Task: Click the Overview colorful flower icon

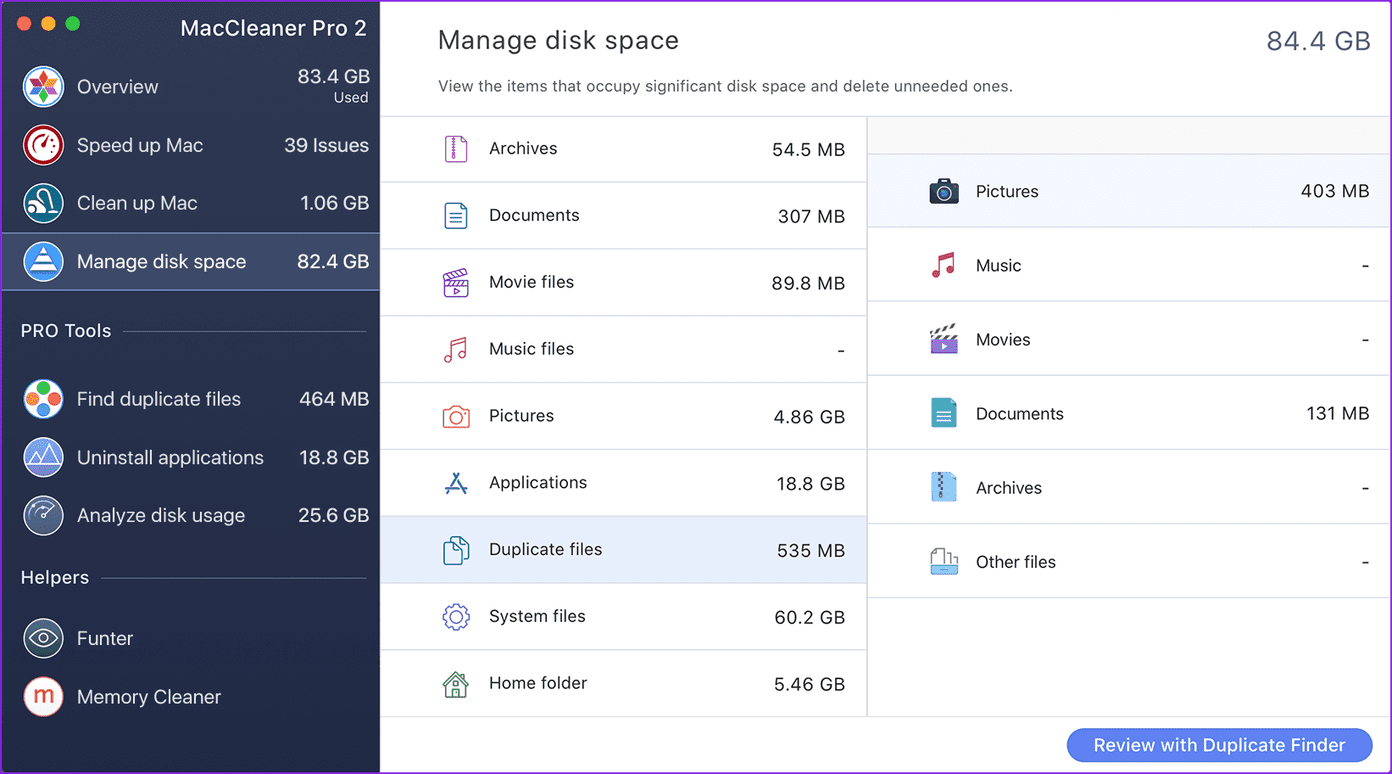Action: pyautogui.click(x=44, y=87)
